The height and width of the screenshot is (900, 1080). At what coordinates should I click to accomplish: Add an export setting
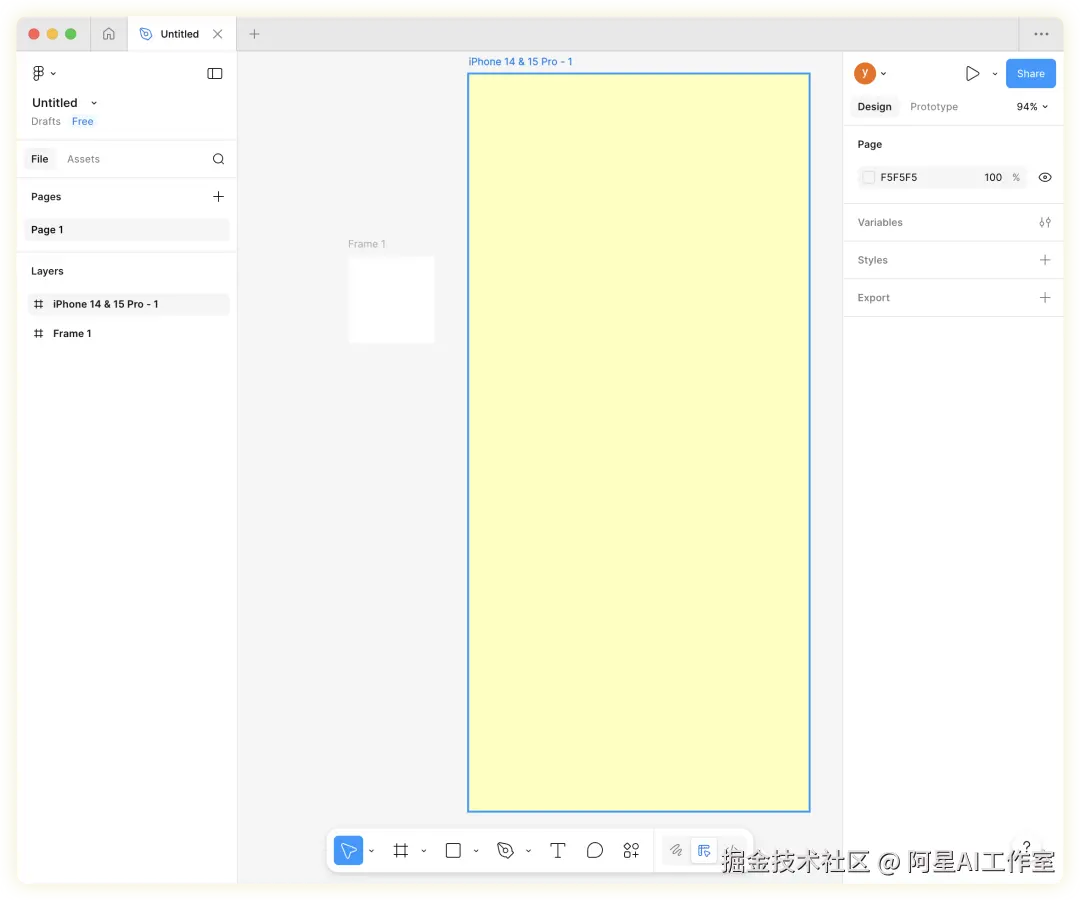pos(1045,297)
